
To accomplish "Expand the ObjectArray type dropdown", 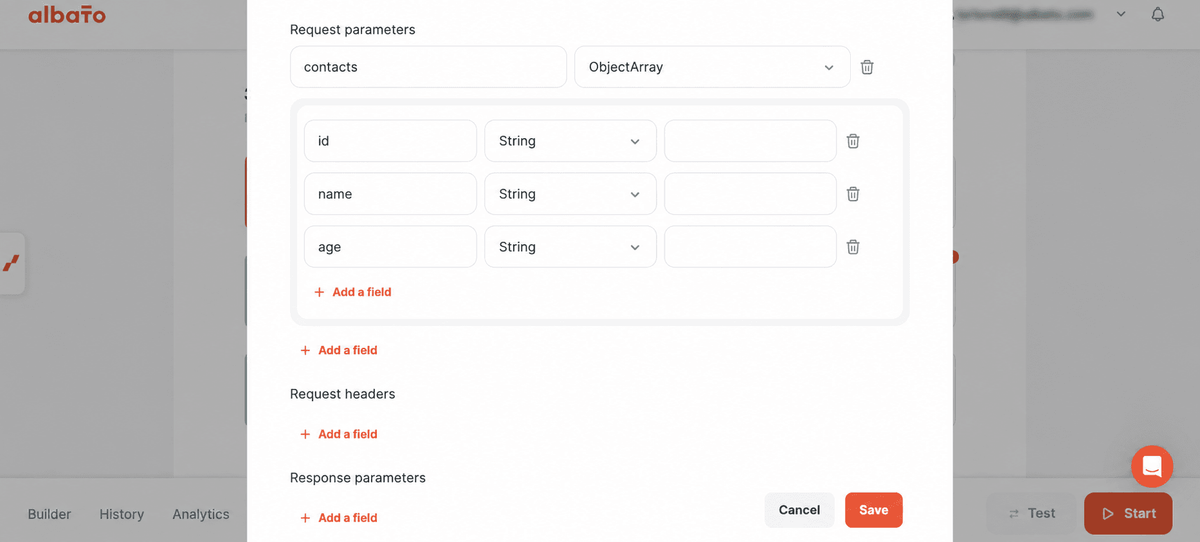I will tap(712, 67).
